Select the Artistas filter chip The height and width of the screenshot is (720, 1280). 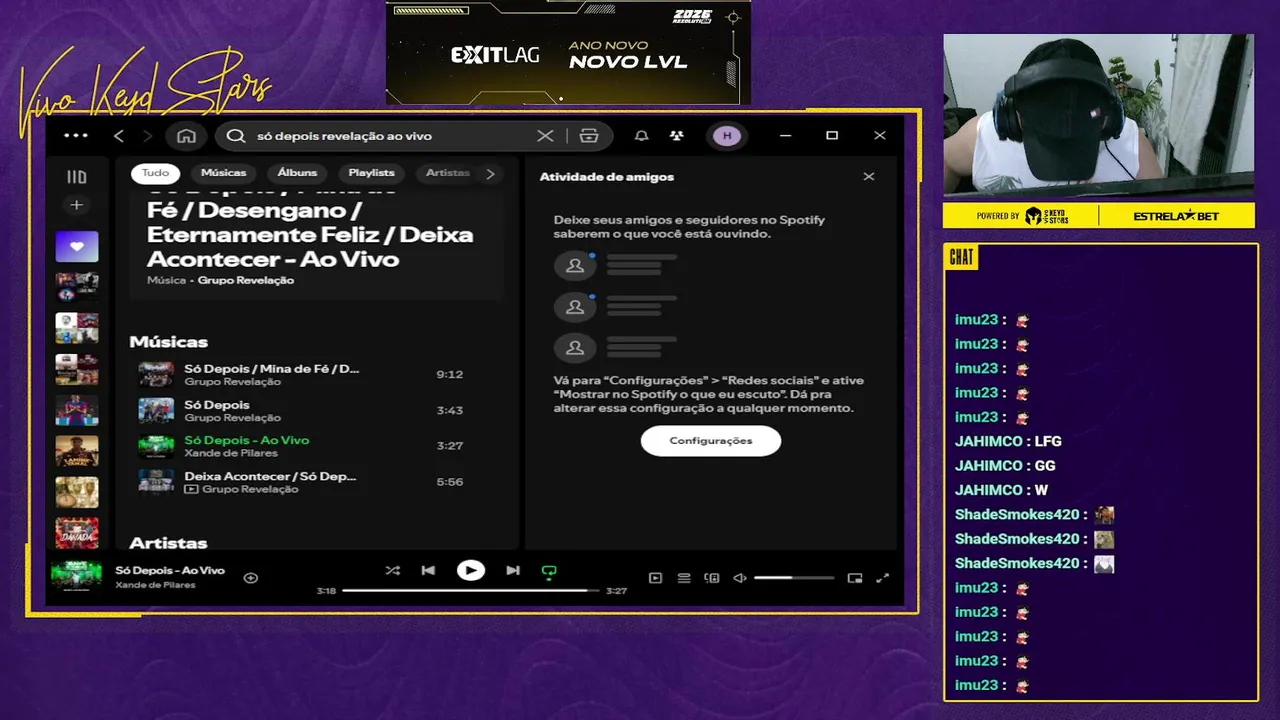[x=447, y=173]
